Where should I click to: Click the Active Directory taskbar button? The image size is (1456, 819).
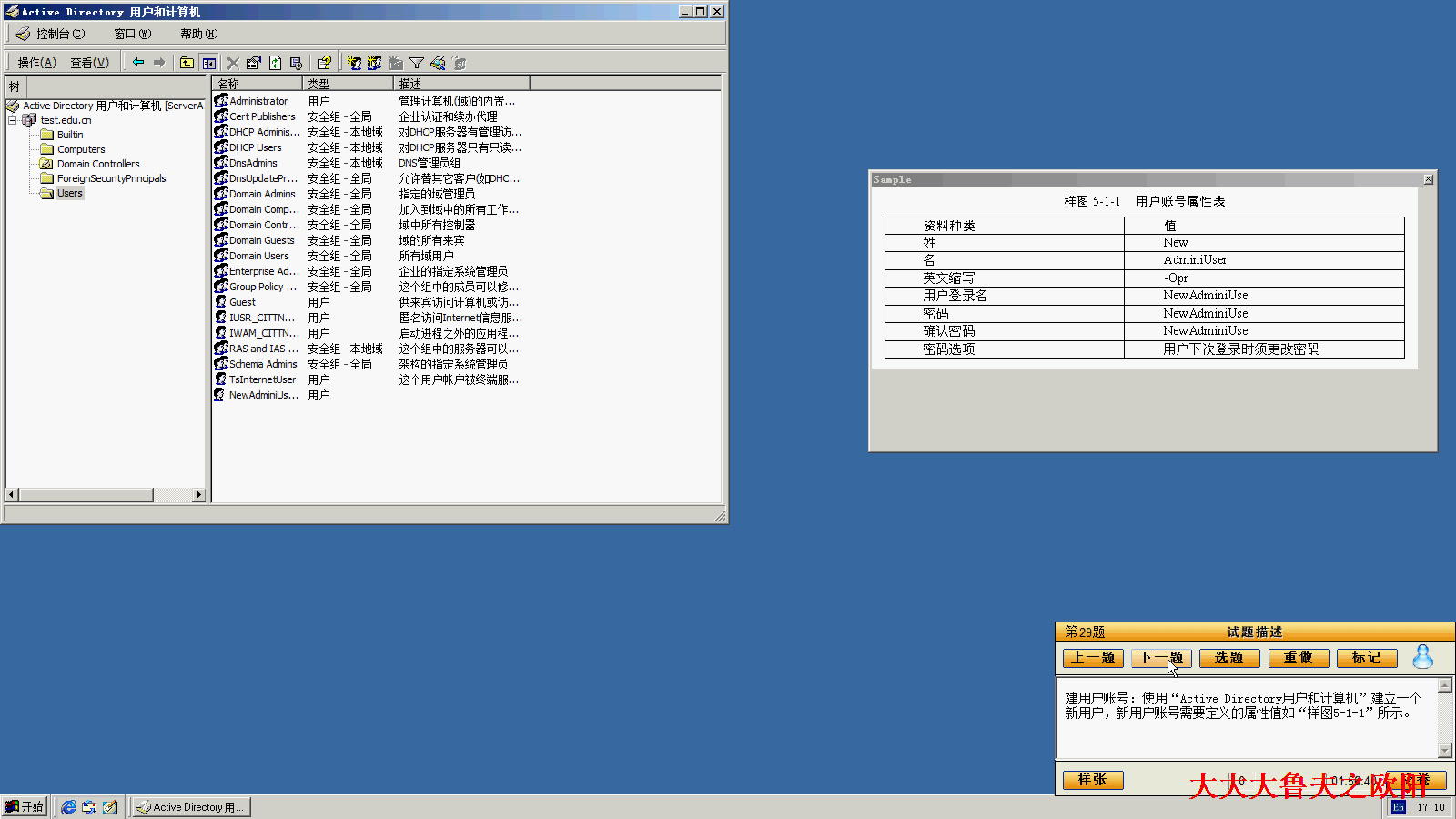[191, 807]
